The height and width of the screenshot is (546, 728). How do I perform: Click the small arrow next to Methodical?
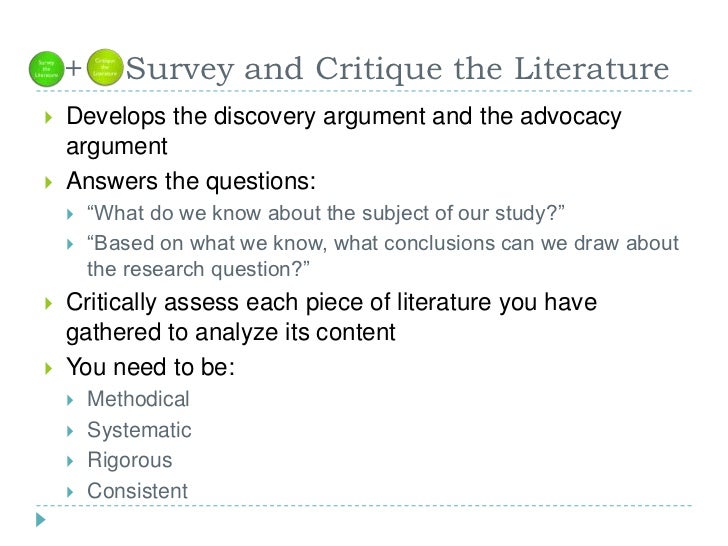70,400
